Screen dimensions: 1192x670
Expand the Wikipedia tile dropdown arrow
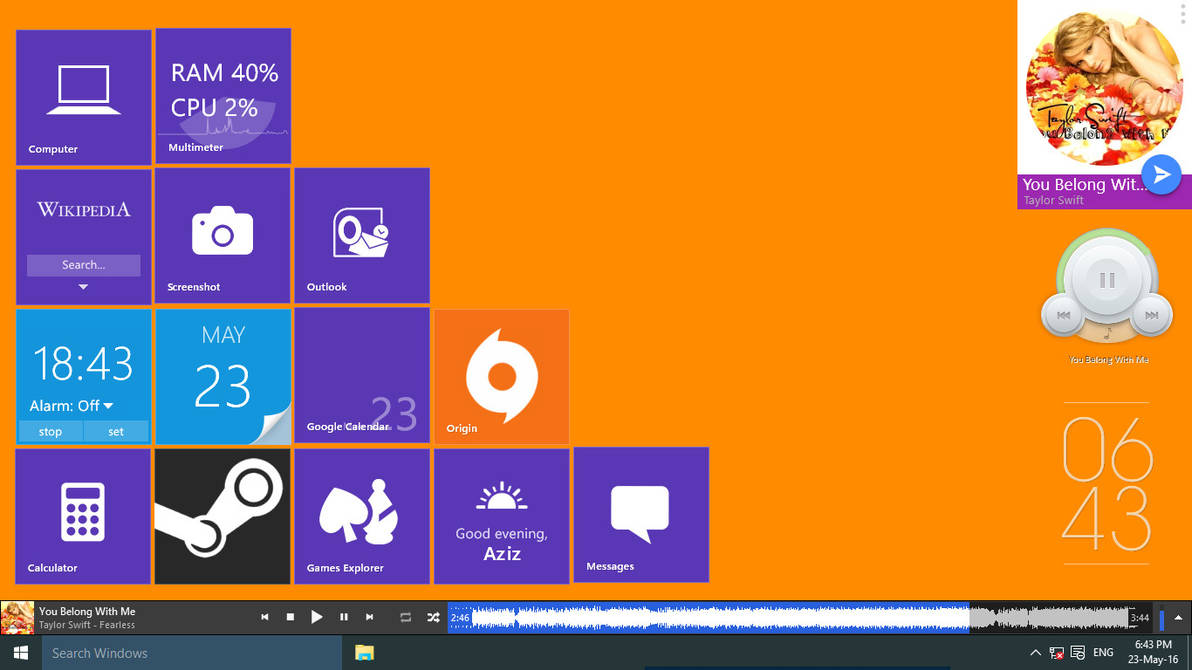pyautogui.click(x=84, y=287)
